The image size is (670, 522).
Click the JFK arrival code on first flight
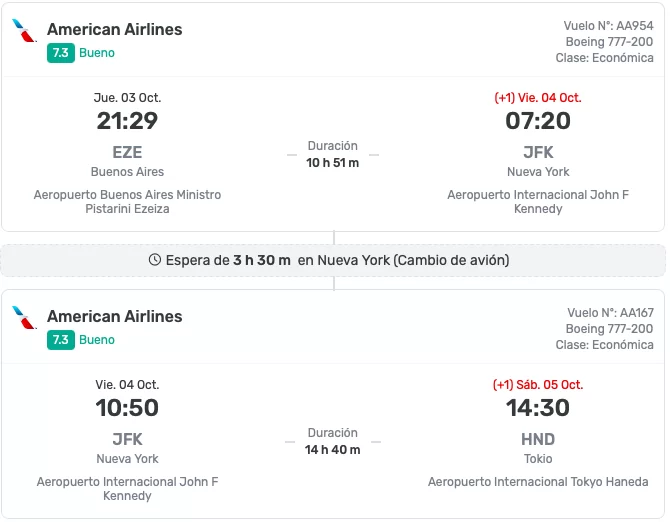tap(538, 153)
